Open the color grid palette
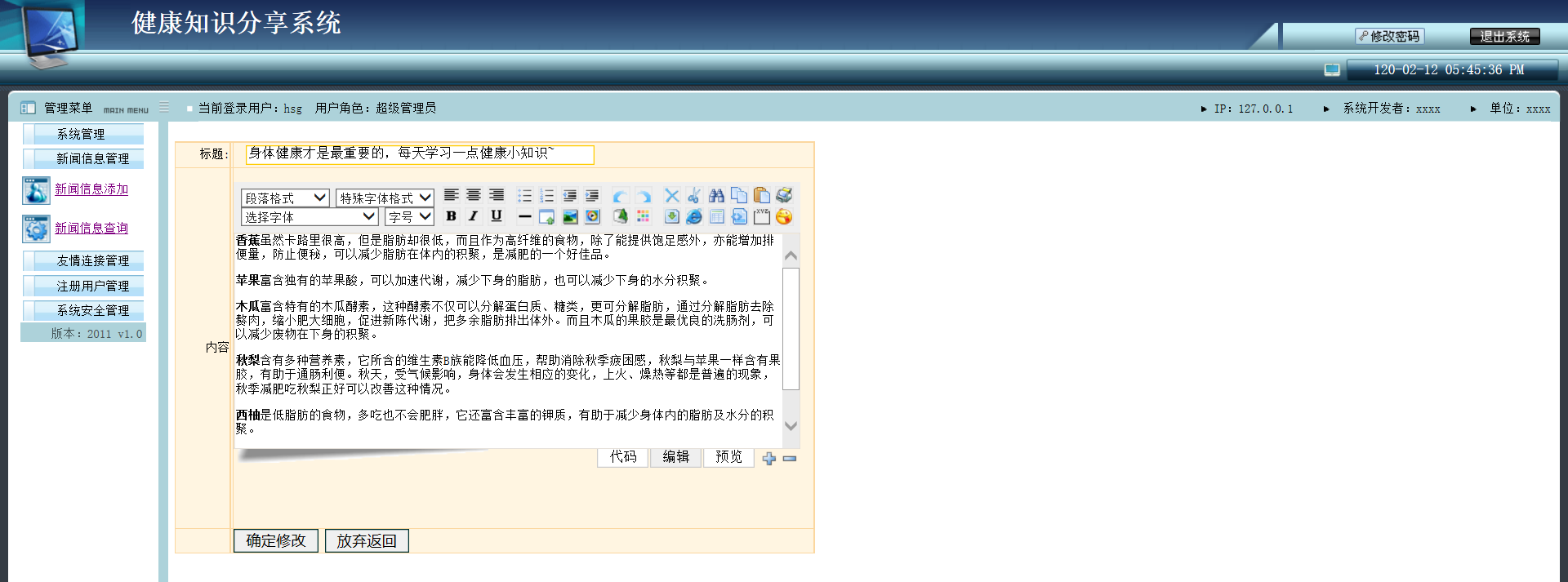 (644, 217)
